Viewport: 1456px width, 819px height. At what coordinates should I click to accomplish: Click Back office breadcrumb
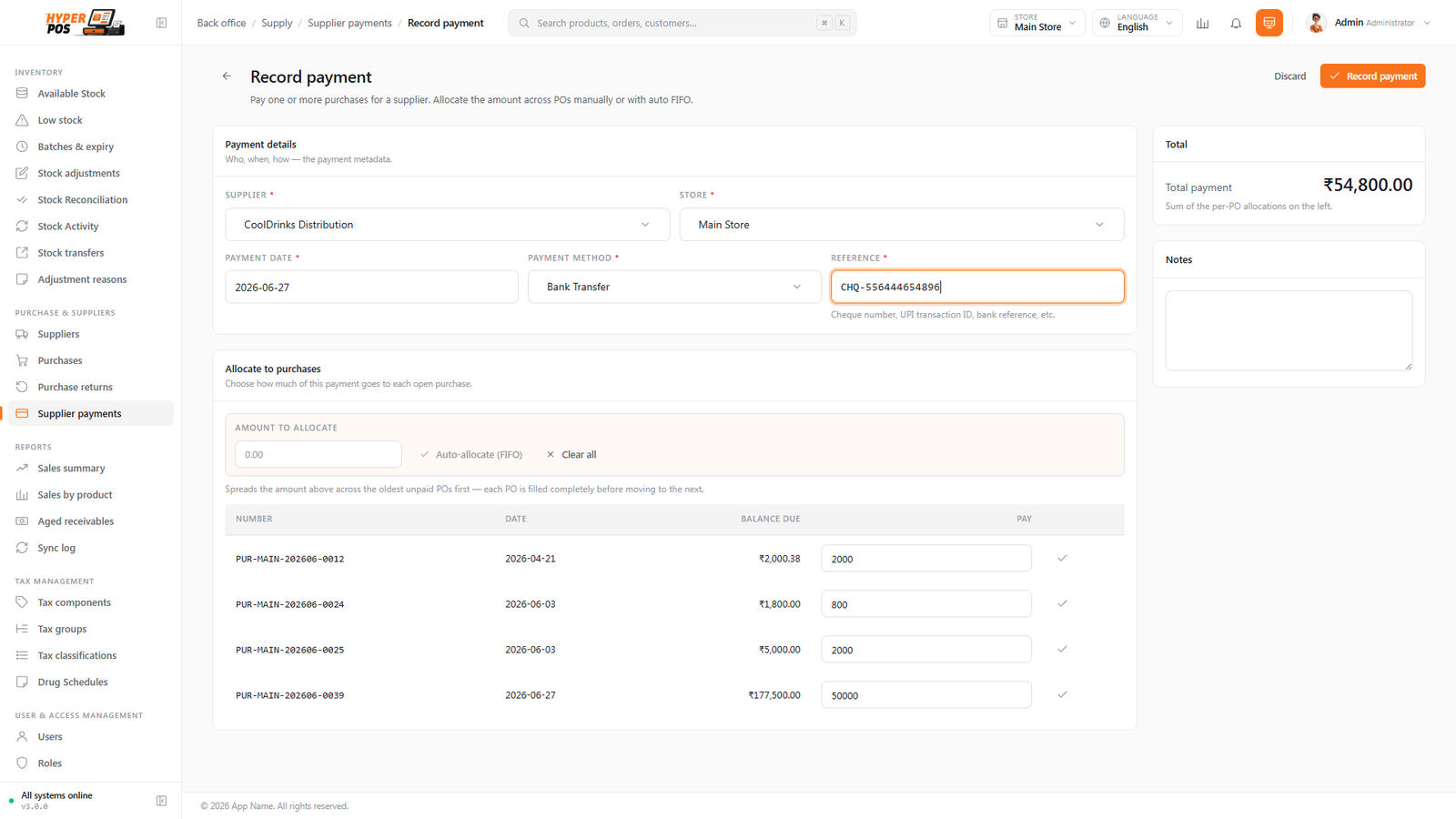point(221,23)
